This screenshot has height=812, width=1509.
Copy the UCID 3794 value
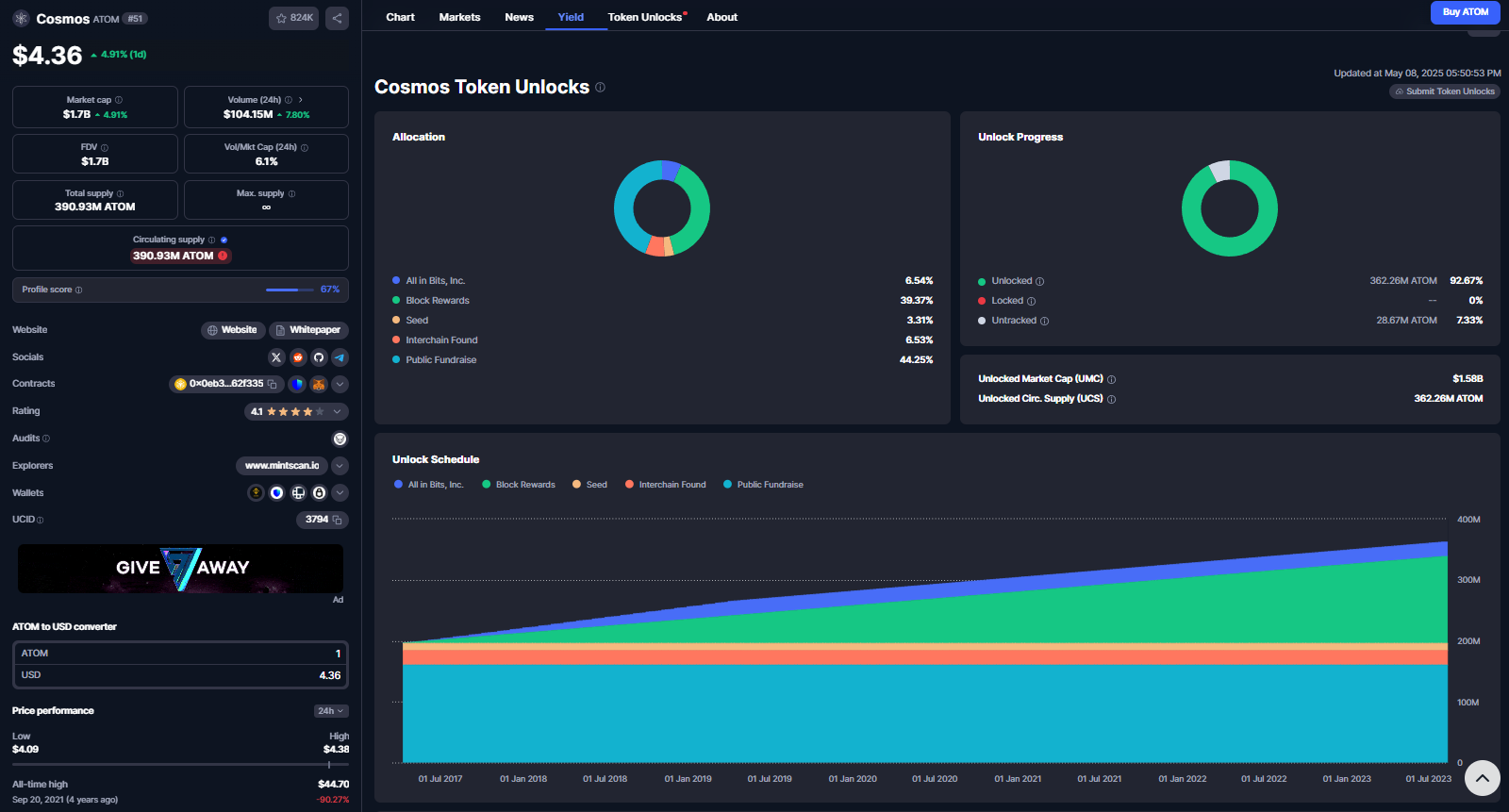click(x=337, y=521)
